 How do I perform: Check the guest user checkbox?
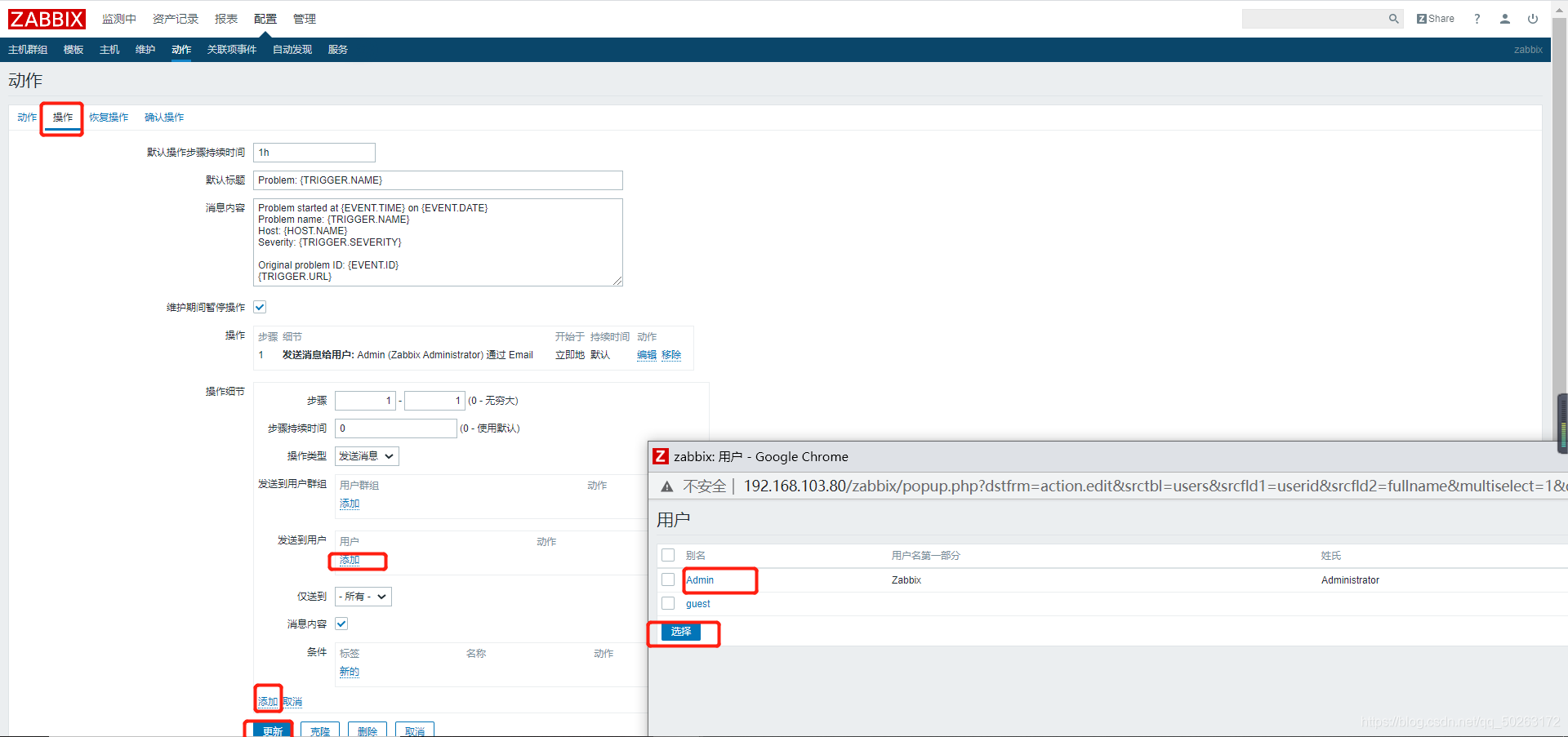coord(668,603)
